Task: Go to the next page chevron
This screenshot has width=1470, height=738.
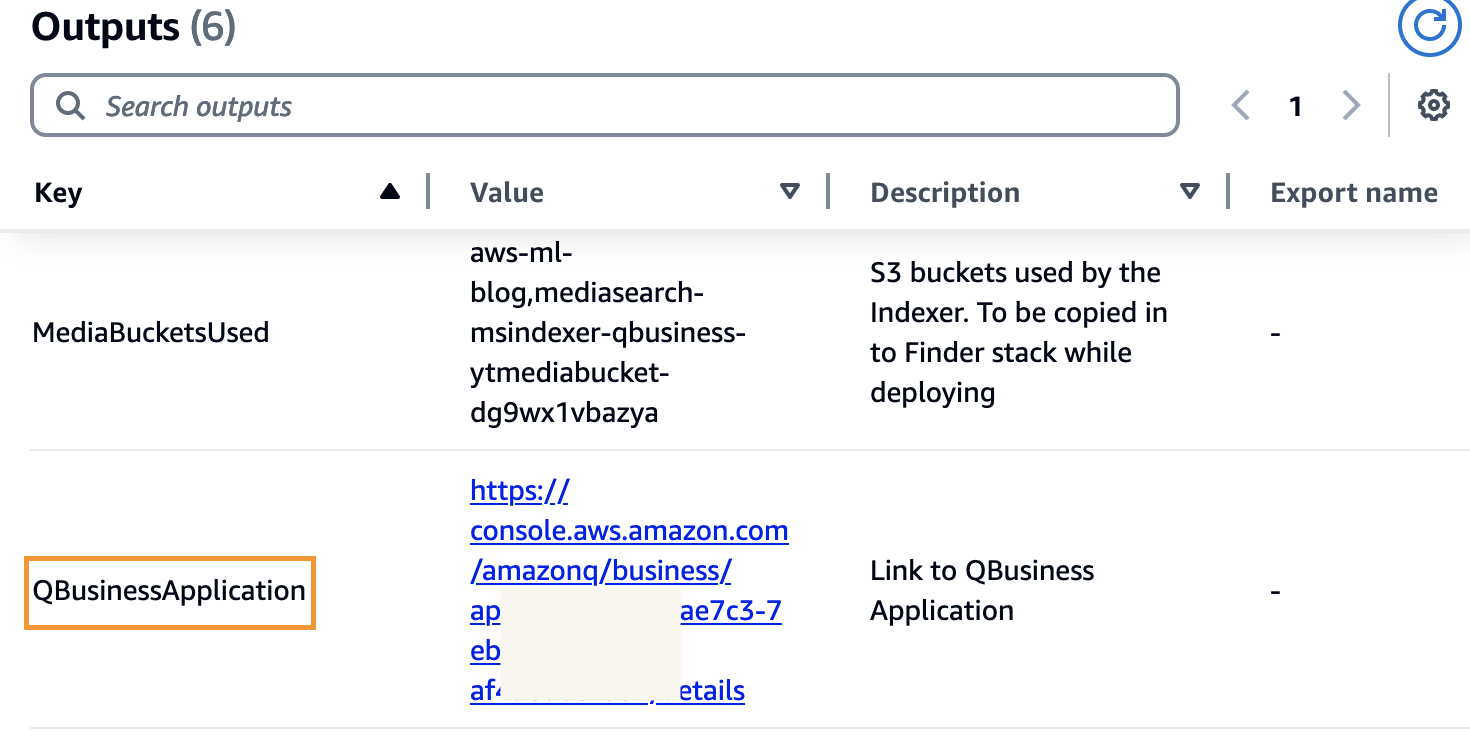Action: point(1351,105)
